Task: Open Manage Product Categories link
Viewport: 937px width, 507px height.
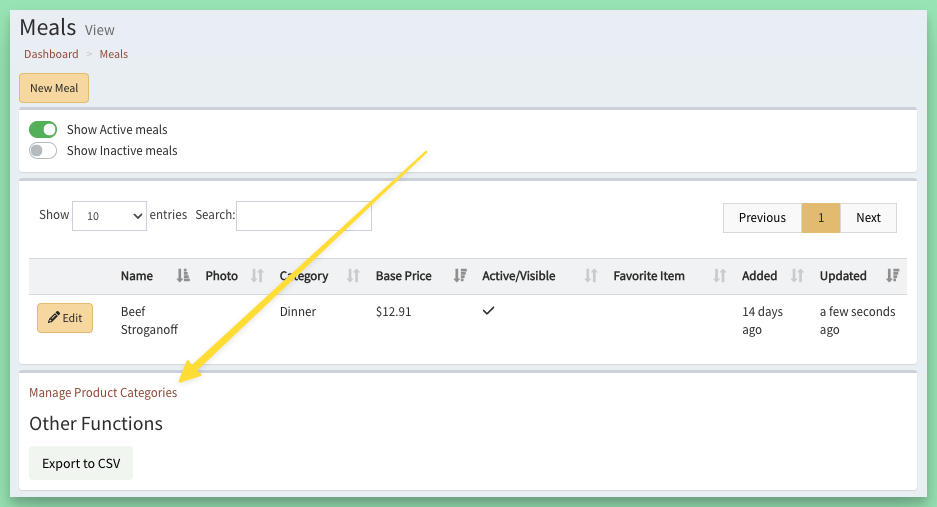Action: 103,392
